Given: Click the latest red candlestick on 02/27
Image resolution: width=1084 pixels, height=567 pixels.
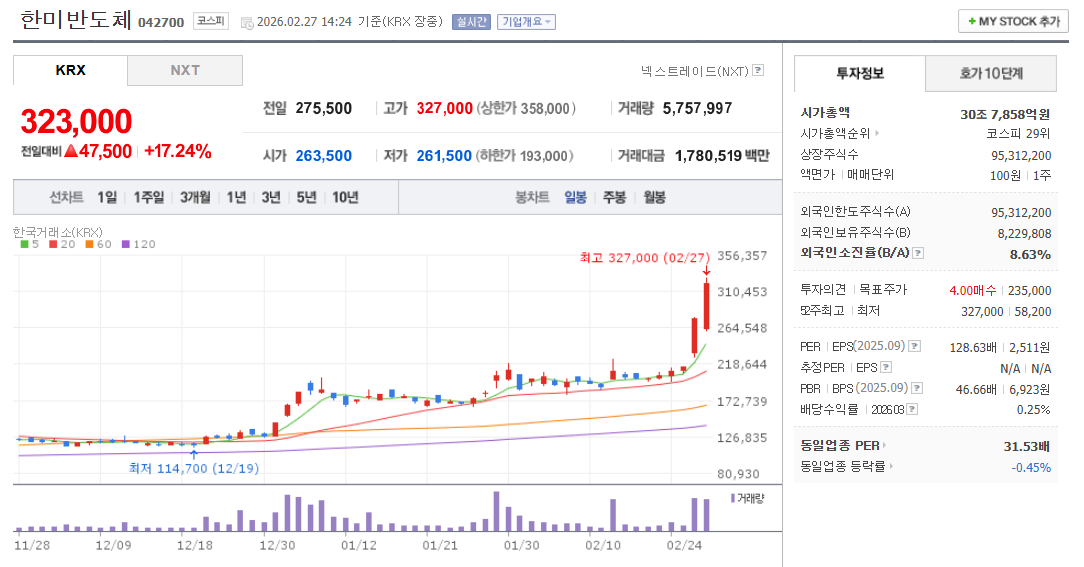Looking at the screenshot, I should point(707,304).
